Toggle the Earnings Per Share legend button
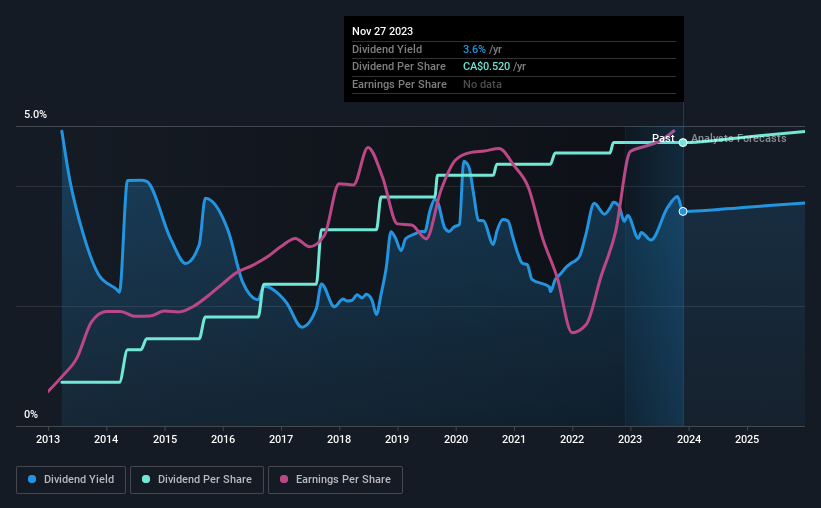The width and height of the screenshot is (821, 508). coord(336,480)
